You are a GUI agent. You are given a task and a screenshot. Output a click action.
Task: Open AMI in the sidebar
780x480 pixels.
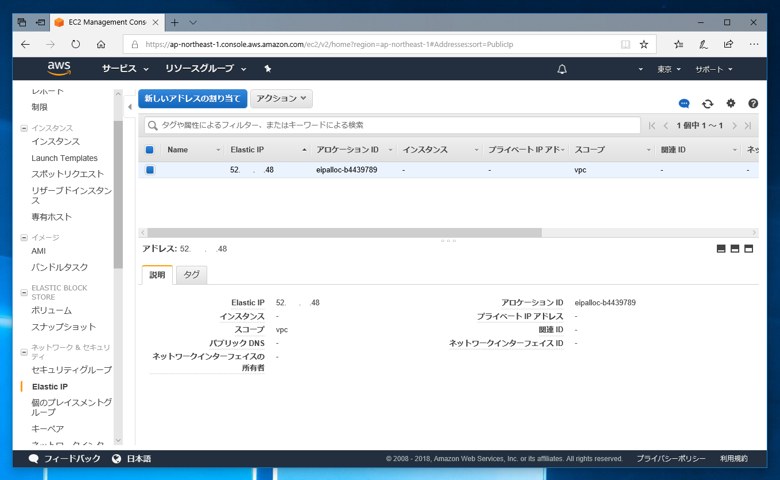click(x=38, y=251)
